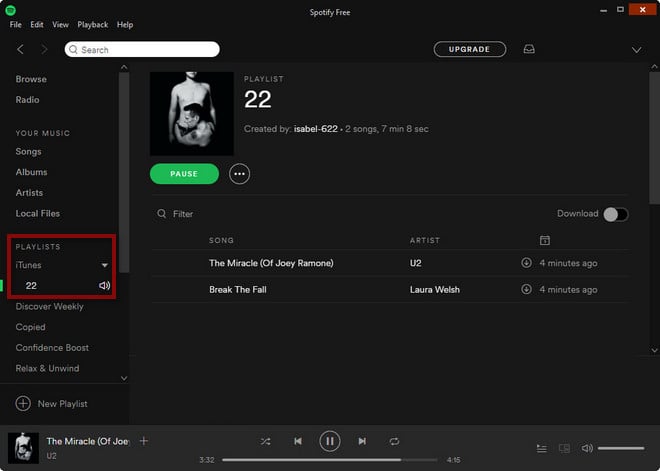Click the Spotify logo icon in title bar
The image size is (660, 471).
tap(11, 10)
